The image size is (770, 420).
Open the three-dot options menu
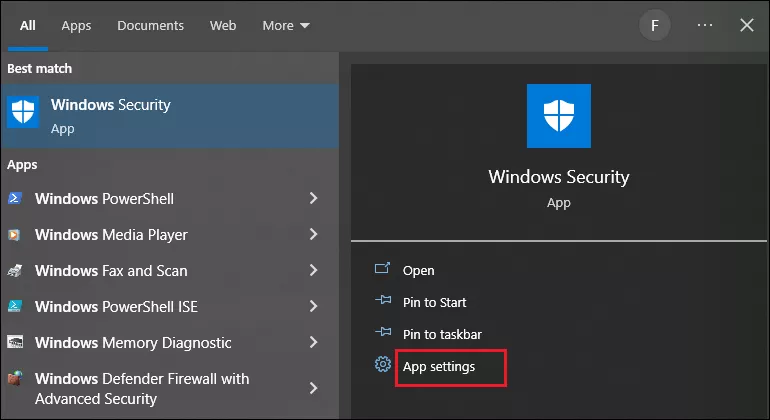pyautogui.click(x=705, y=25)
